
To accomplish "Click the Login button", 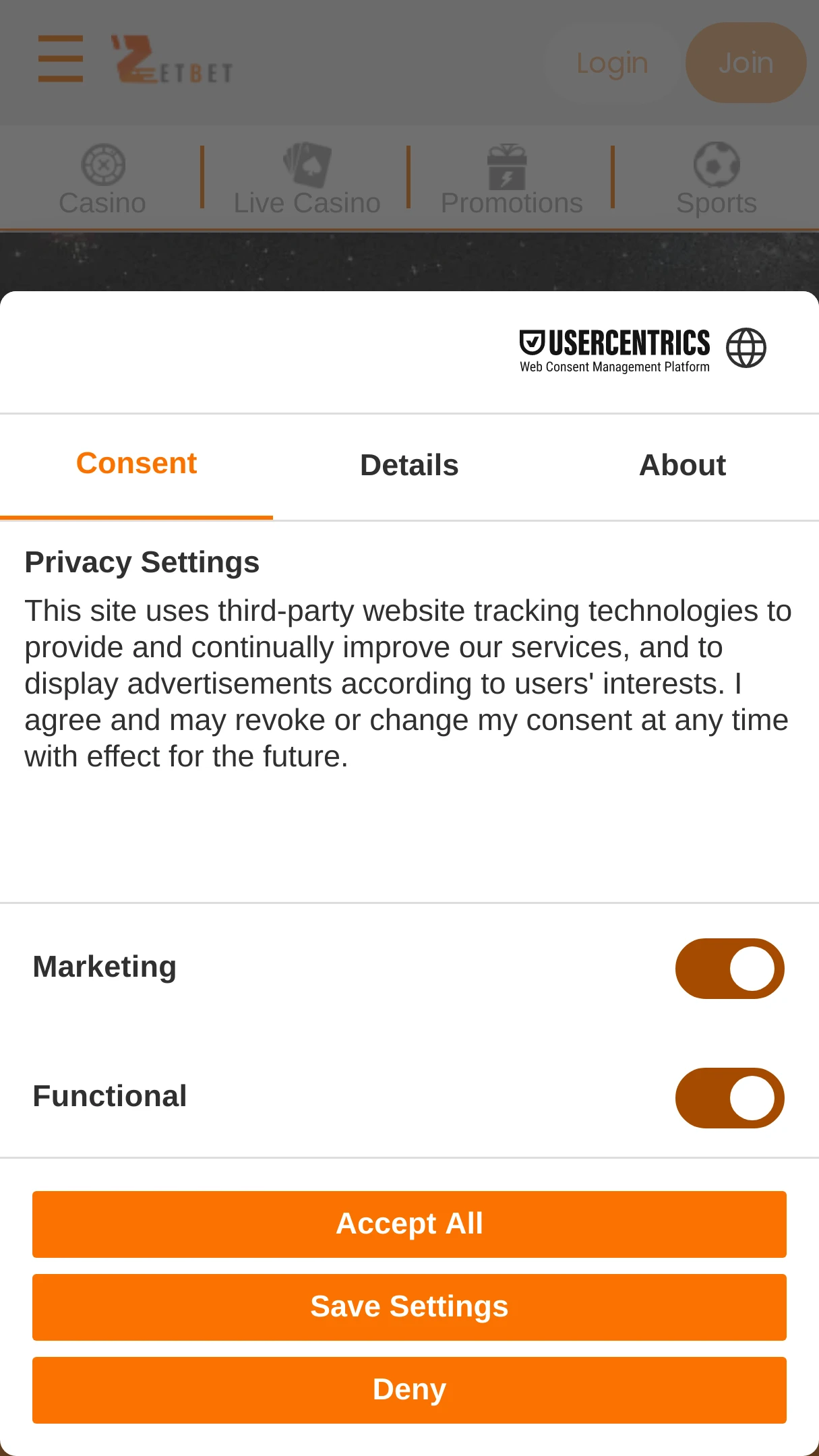I will click(x=612, y=63).
